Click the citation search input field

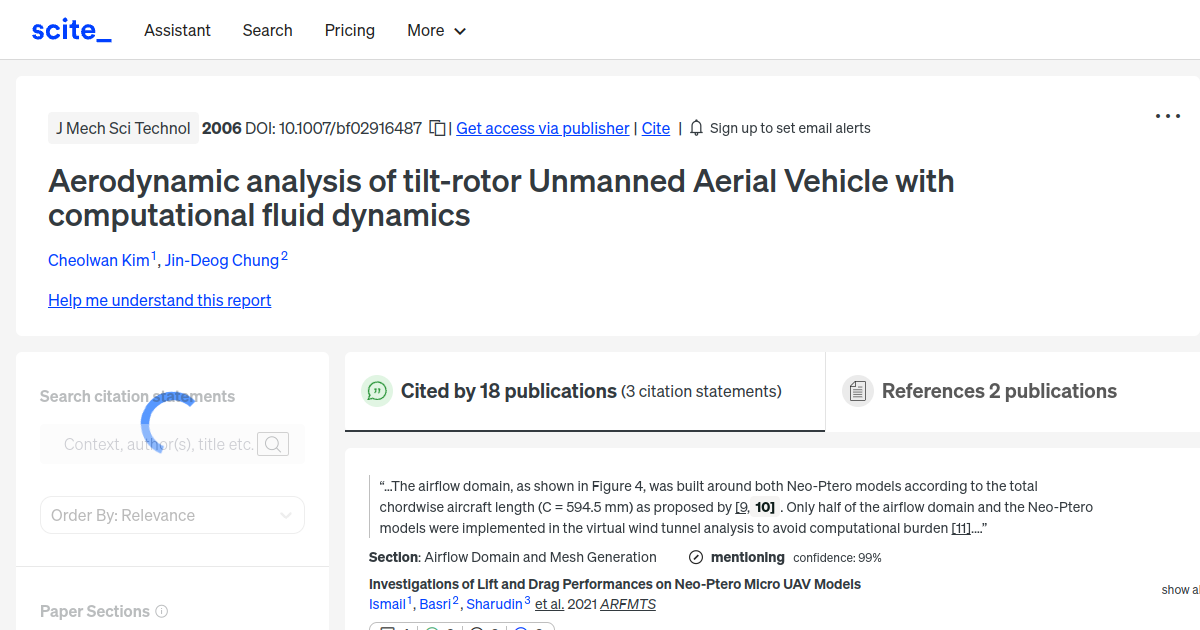point(160,443)
